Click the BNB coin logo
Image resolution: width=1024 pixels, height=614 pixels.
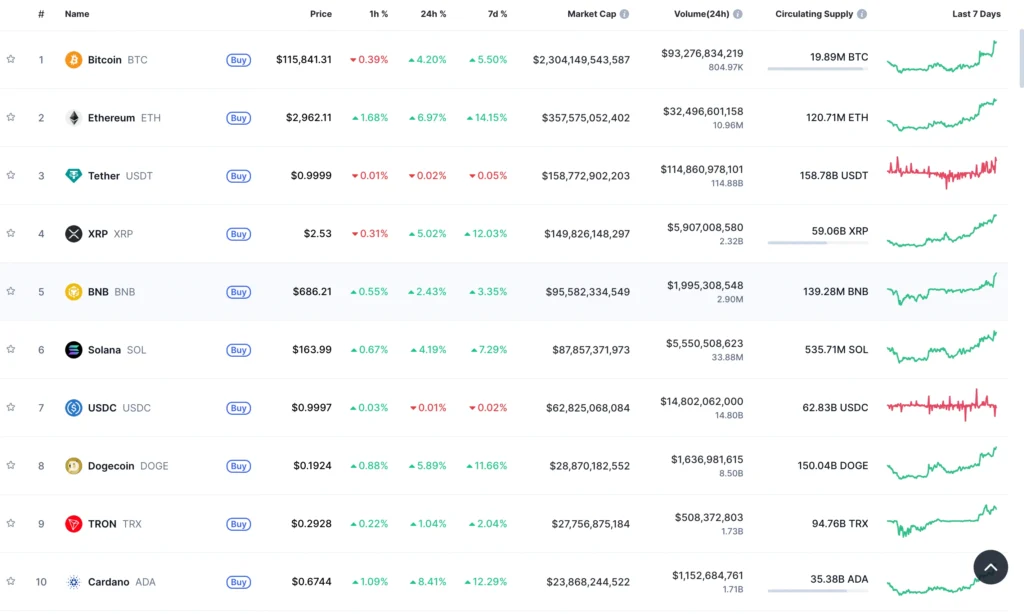pyautogui.click(x=73, y=292)
